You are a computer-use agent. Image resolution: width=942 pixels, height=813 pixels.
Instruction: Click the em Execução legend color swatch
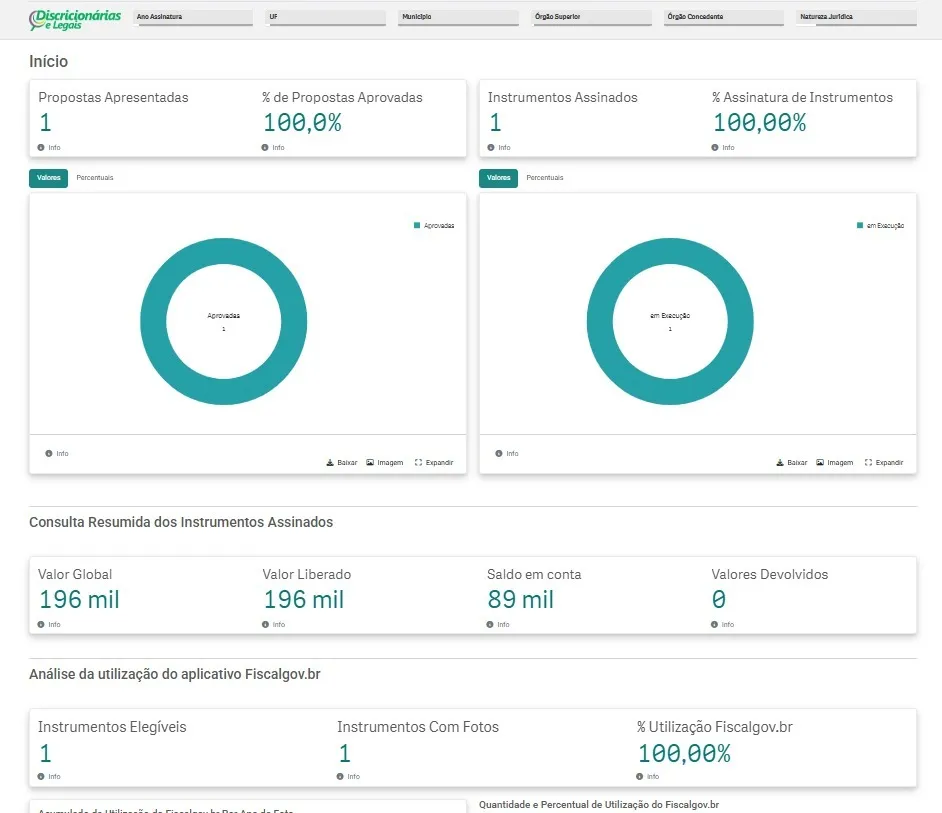click(860, 225)
